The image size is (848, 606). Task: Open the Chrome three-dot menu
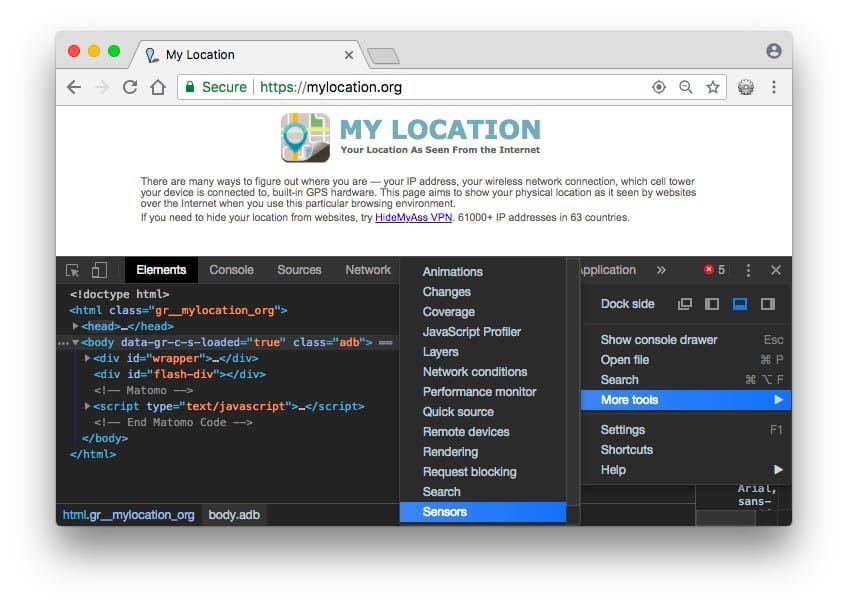[x=774, y=87]
